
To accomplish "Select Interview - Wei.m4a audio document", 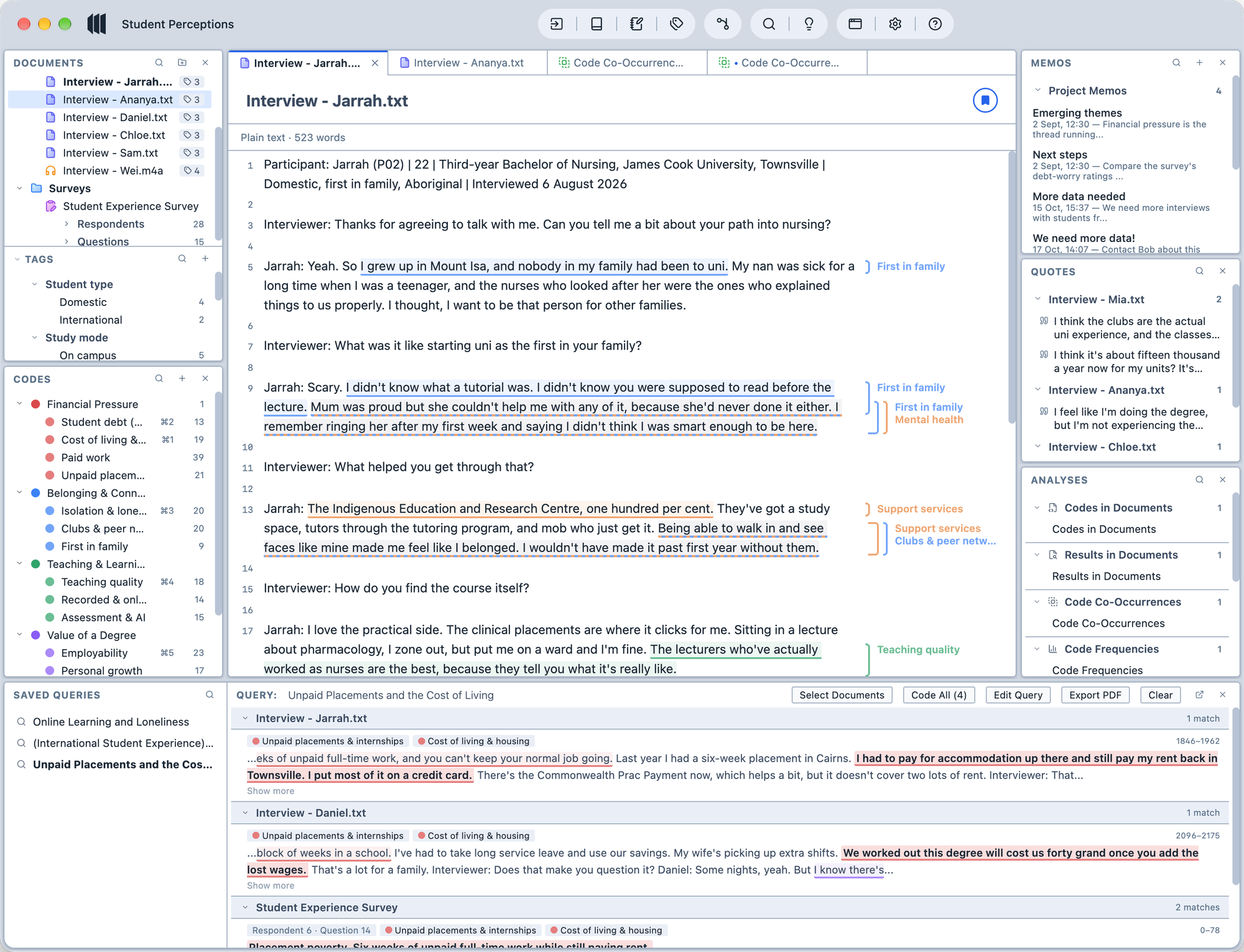I will 112,170.
